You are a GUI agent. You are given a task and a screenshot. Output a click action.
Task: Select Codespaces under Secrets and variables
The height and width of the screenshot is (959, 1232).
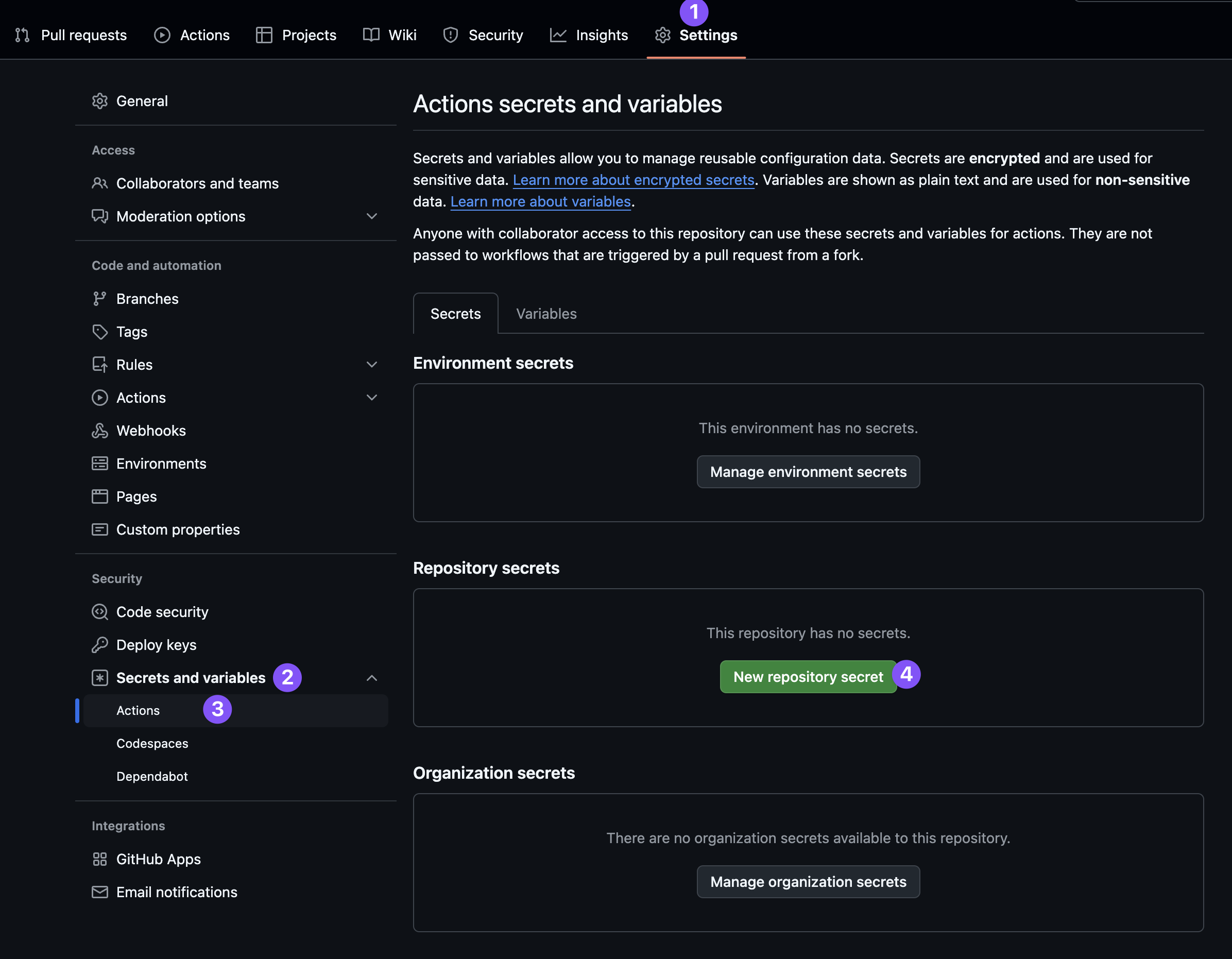click(x=152, y=744)
